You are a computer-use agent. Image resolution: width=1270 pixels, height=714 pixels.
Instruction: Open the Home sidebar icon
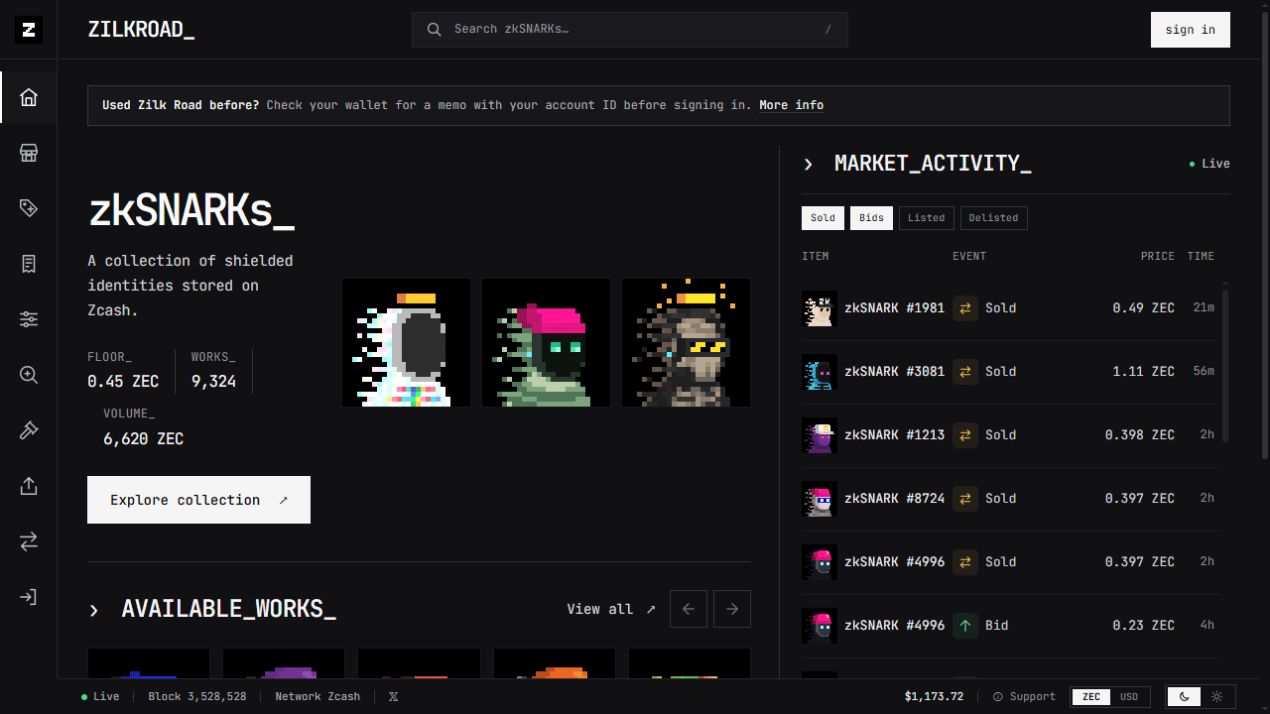[28, 97]
